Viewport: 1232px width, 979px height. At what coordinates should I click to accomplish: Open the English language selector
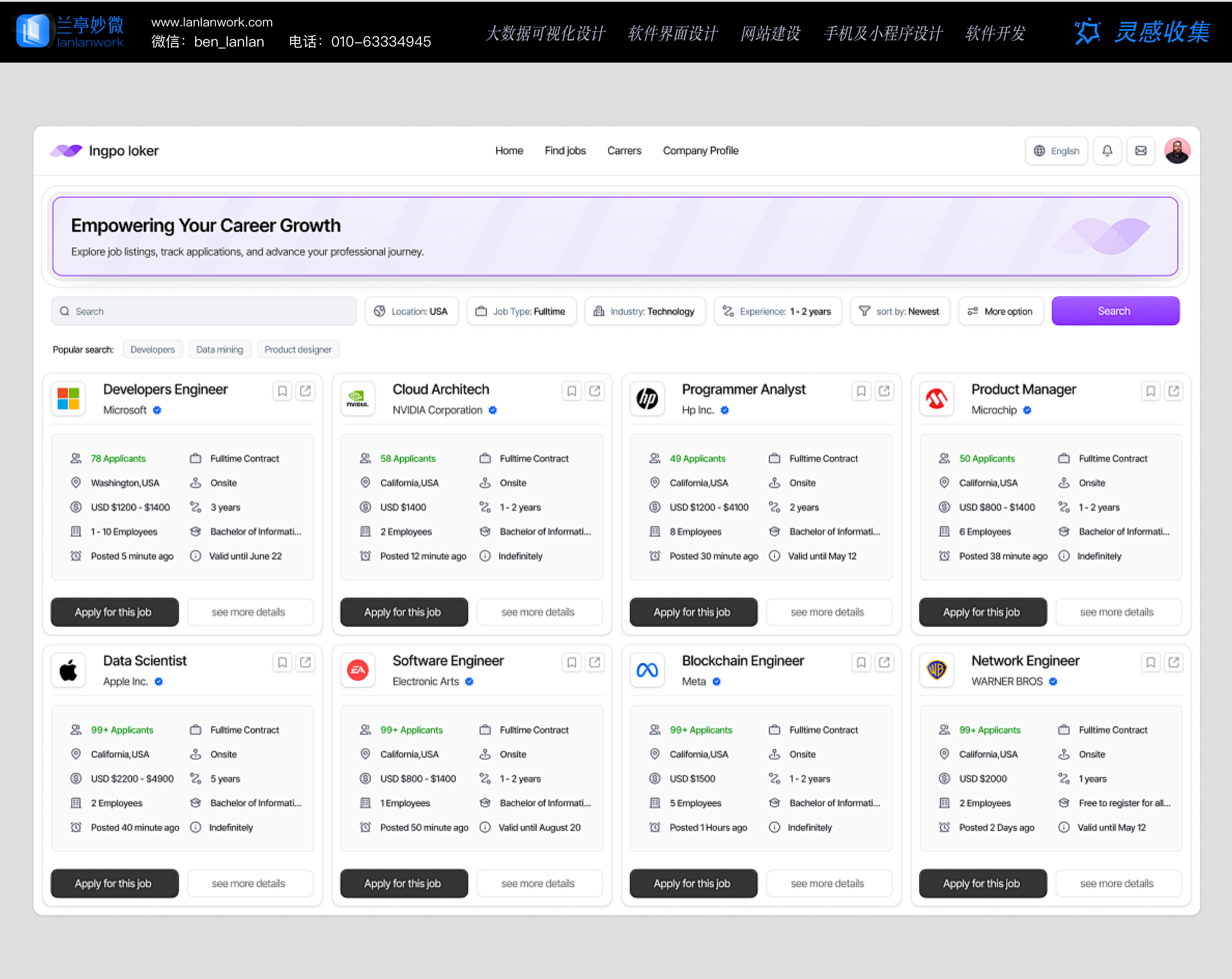point(1056,151)
